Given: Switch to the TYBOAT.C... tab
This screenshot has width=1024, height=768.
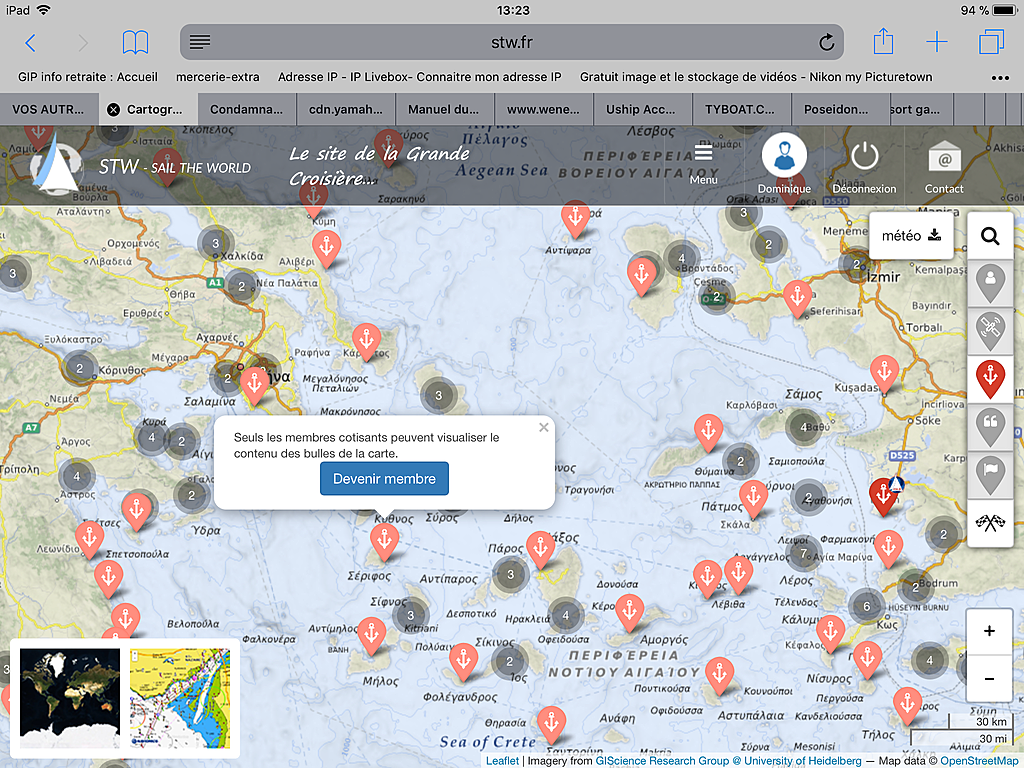Looking at the screenshot, I should [x=741, y=110].
